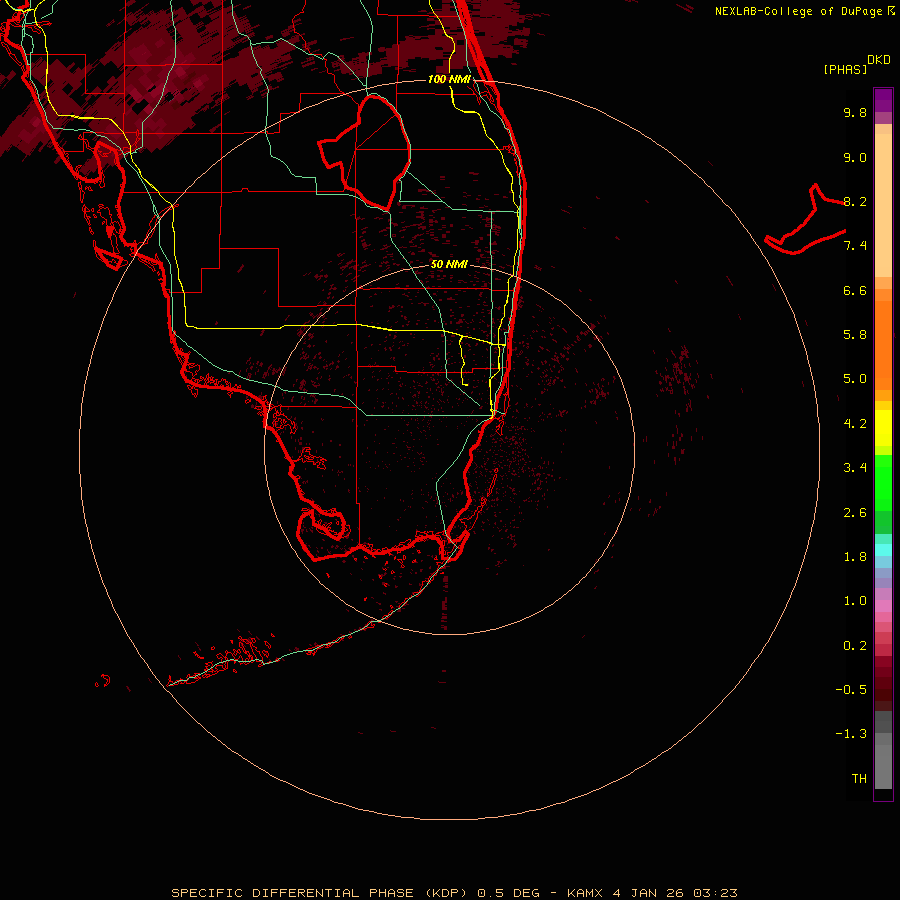Select the 3.4 scale value
This screenshot has width=900, height=900.
(855, 468)
